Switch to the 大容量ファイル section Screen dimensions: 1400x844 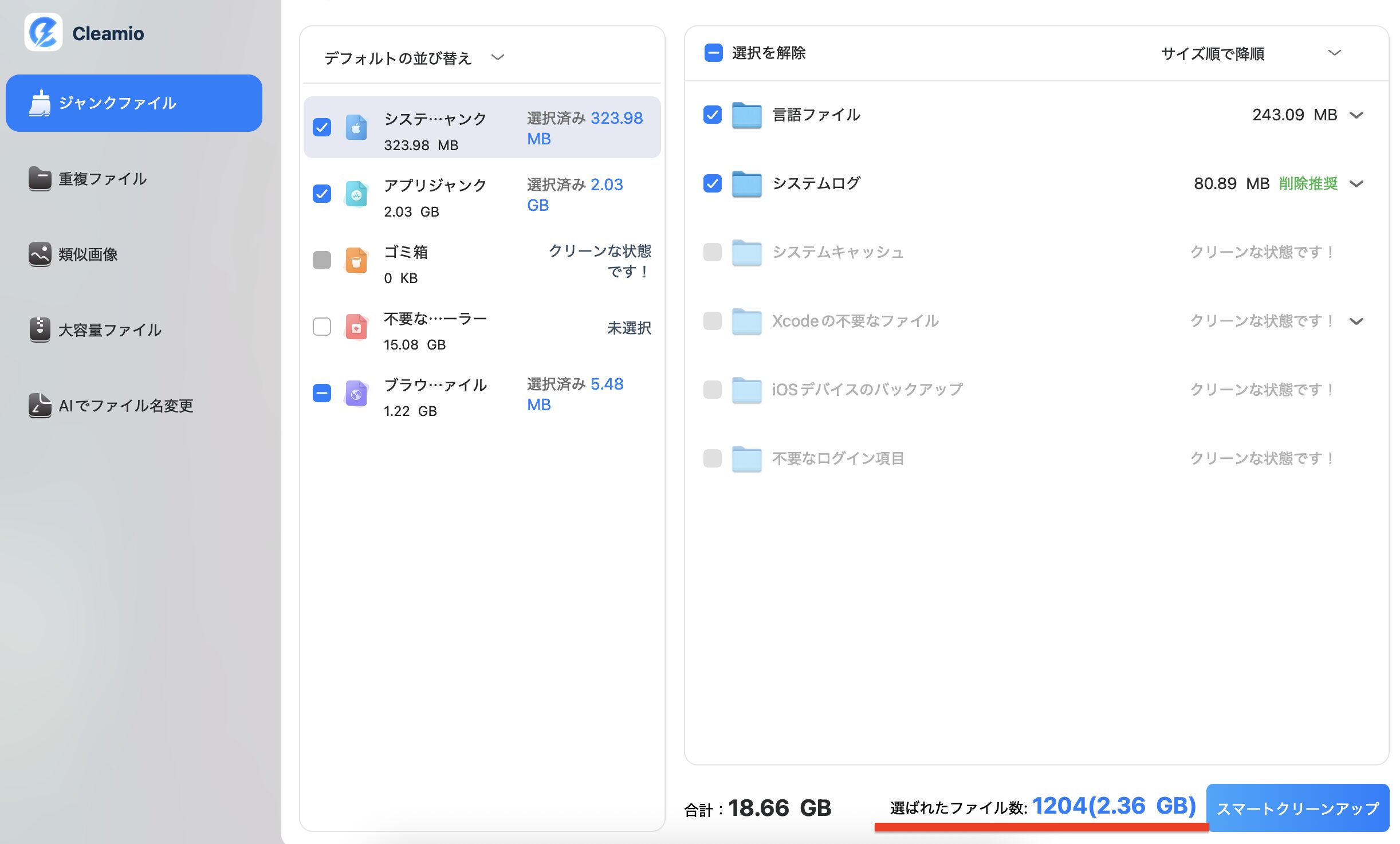point(110,330)
